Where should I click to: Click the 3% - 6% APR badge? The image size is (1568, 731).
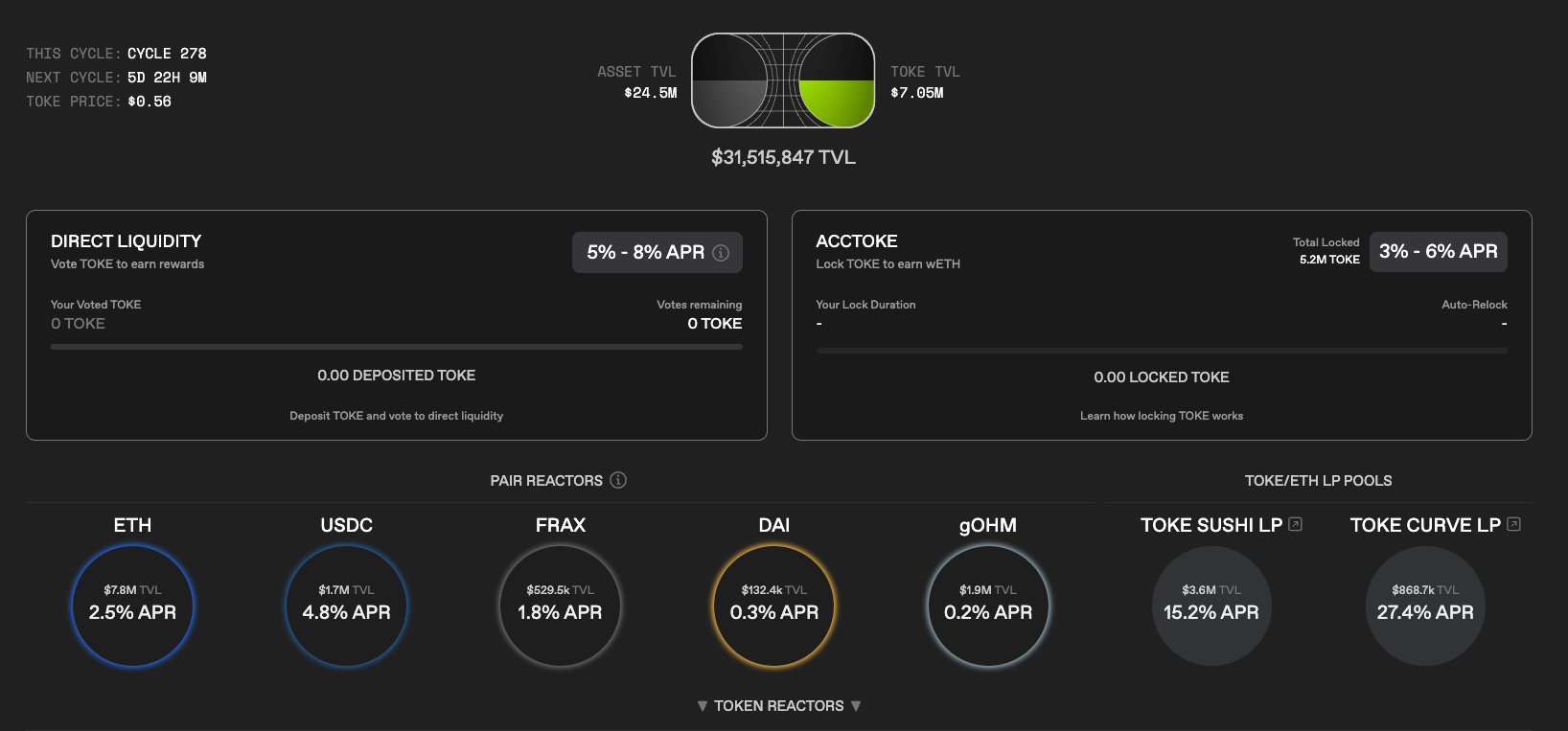coord(1438,252)
